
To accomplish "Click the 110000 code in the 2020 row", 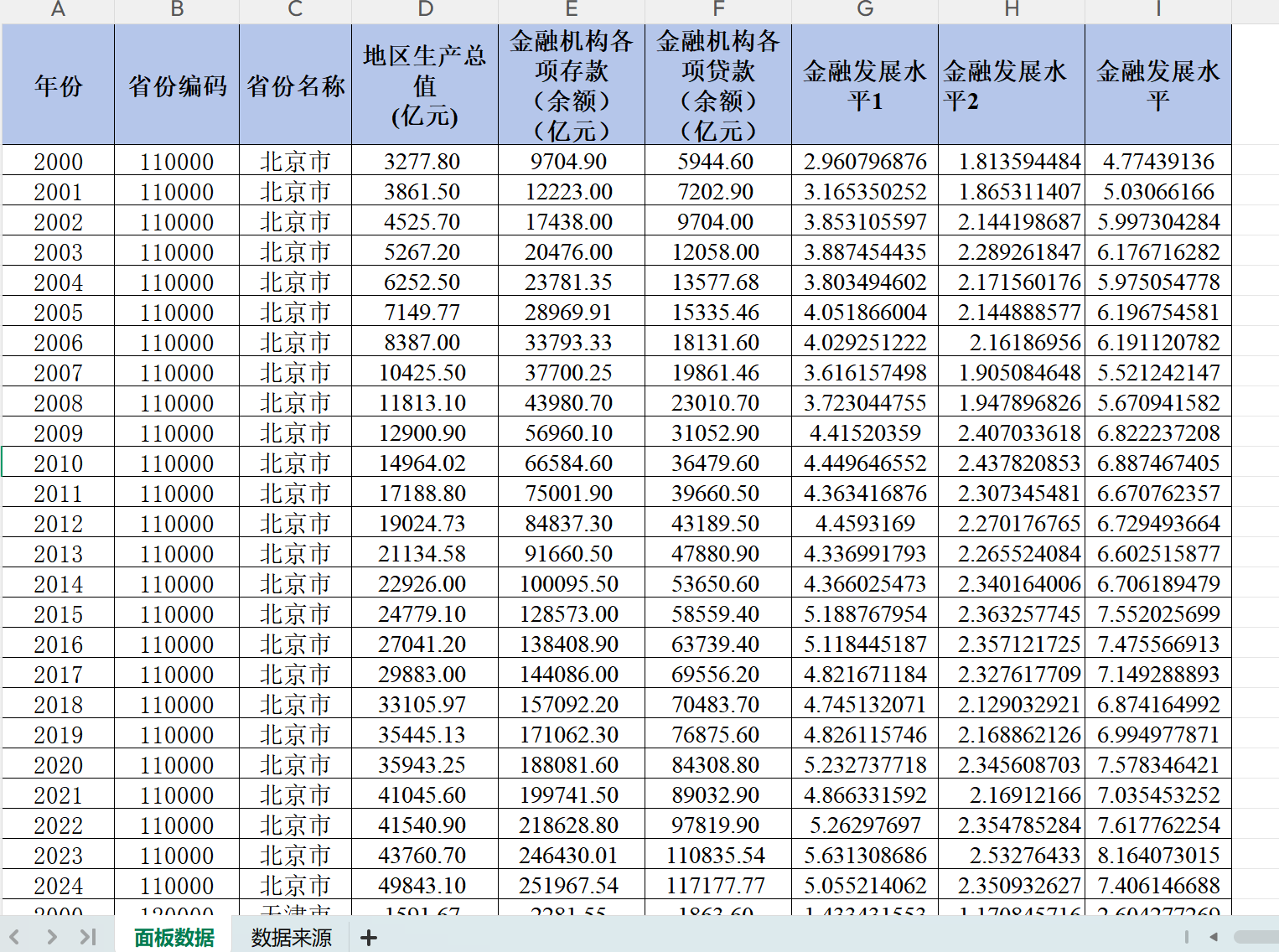I will click(177, 764).
